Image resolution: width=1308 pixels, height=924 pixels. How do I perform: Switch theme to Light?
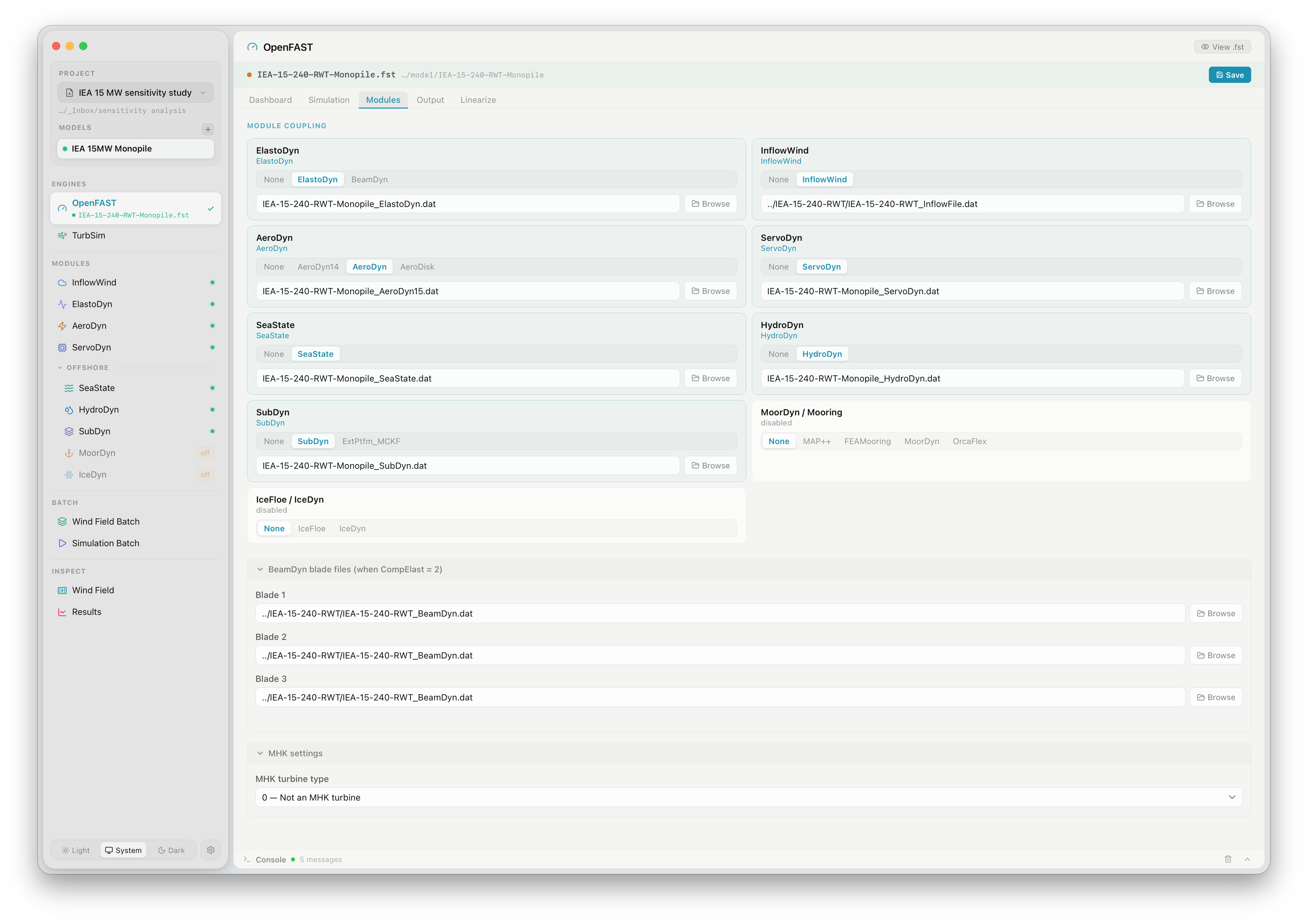click(x=76, y=850)
